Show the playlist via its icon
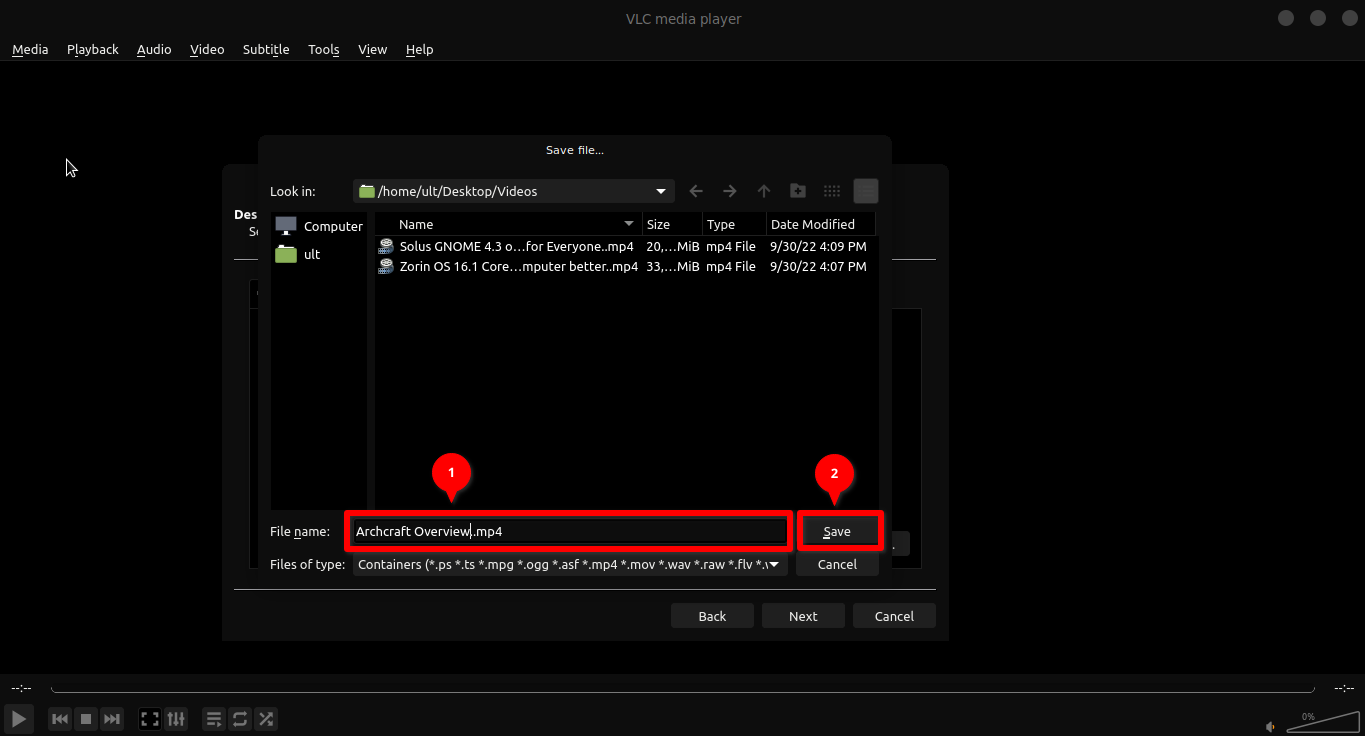 coord(213,718)
